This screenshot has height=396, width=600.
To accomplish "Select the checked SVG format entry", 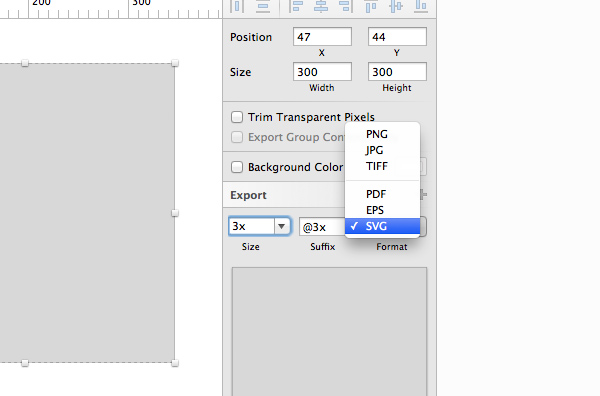I will [382, 226].
